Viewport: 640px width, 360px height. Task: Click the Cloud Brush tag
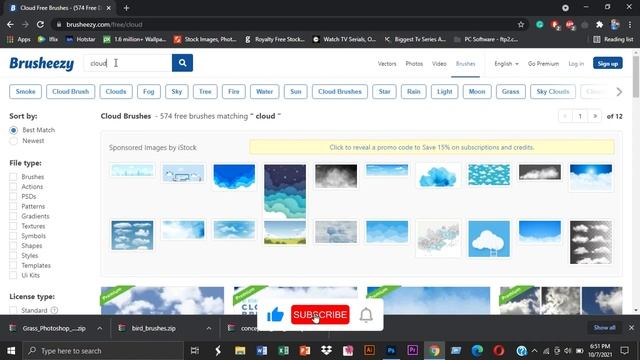[x=71, y=91]
